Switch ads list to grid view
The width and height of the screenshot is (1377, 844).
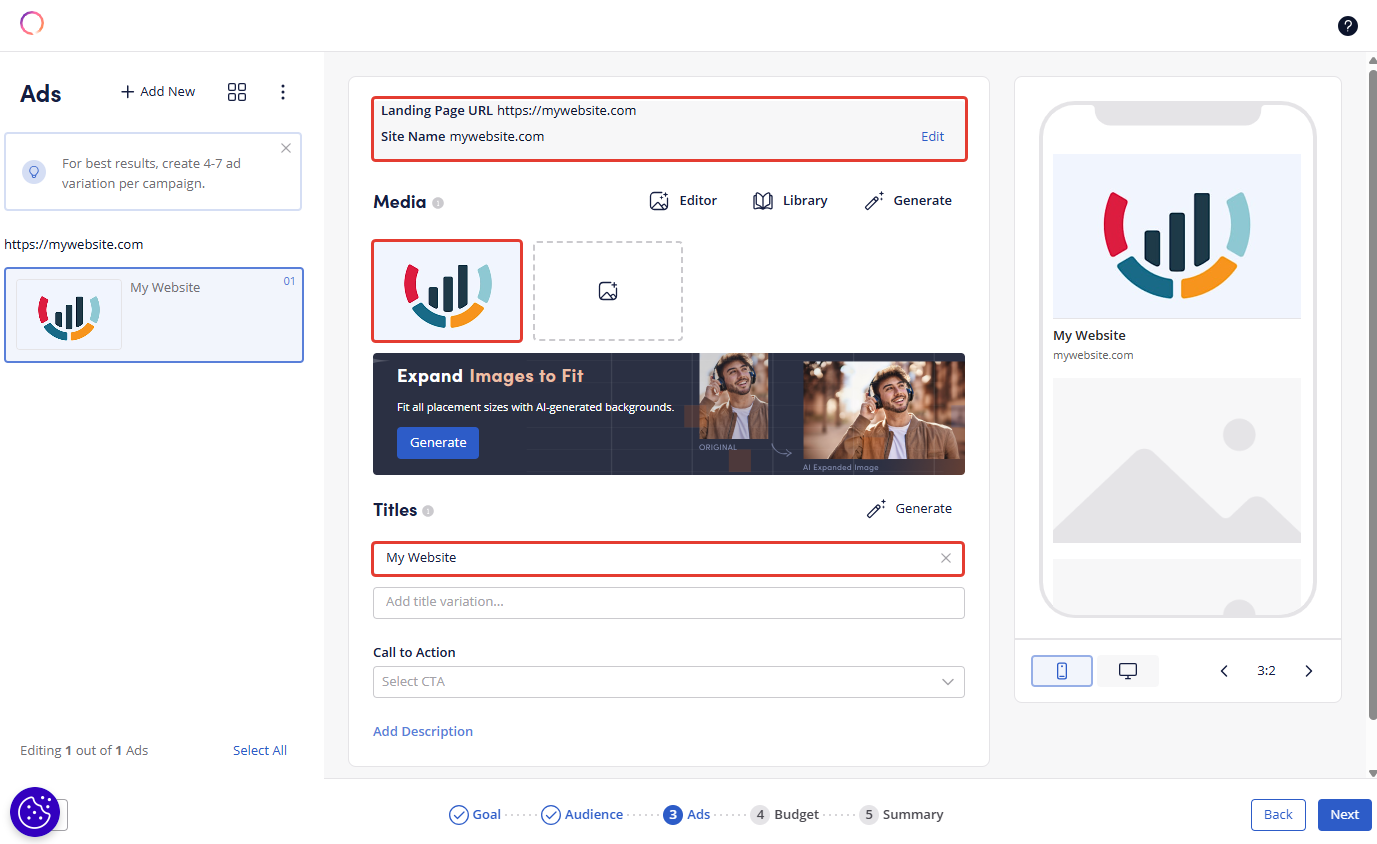tap(237, 92)
